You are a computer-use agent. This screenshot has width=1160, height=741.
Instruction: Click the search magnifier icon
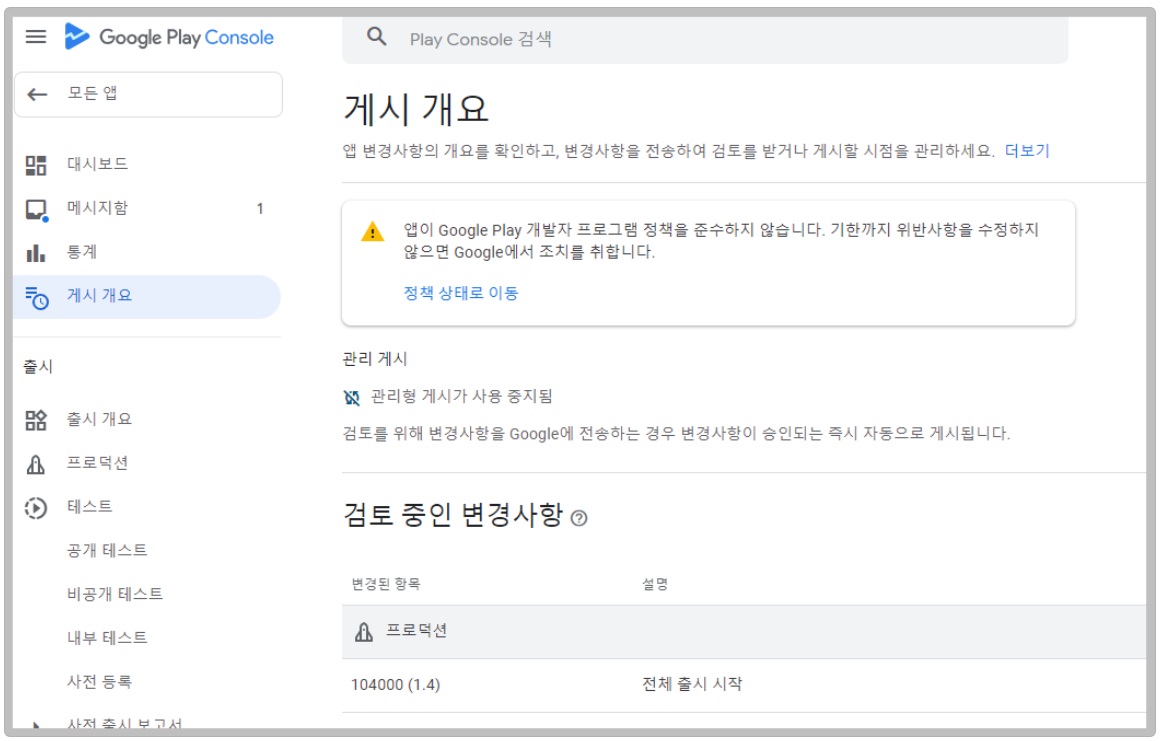377,36
